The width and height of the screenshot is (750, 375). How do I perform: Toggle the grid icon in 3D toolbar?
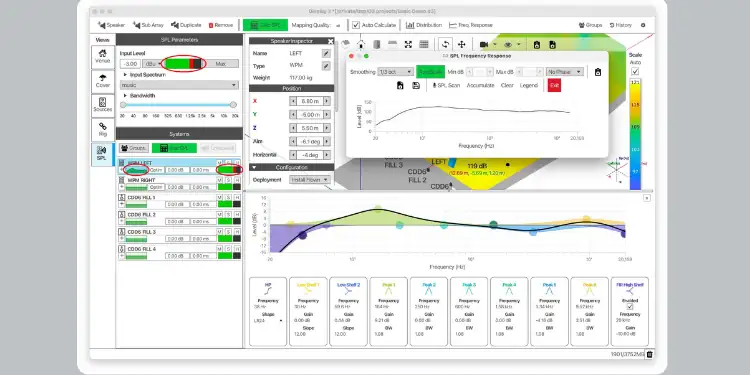point(424,44)
